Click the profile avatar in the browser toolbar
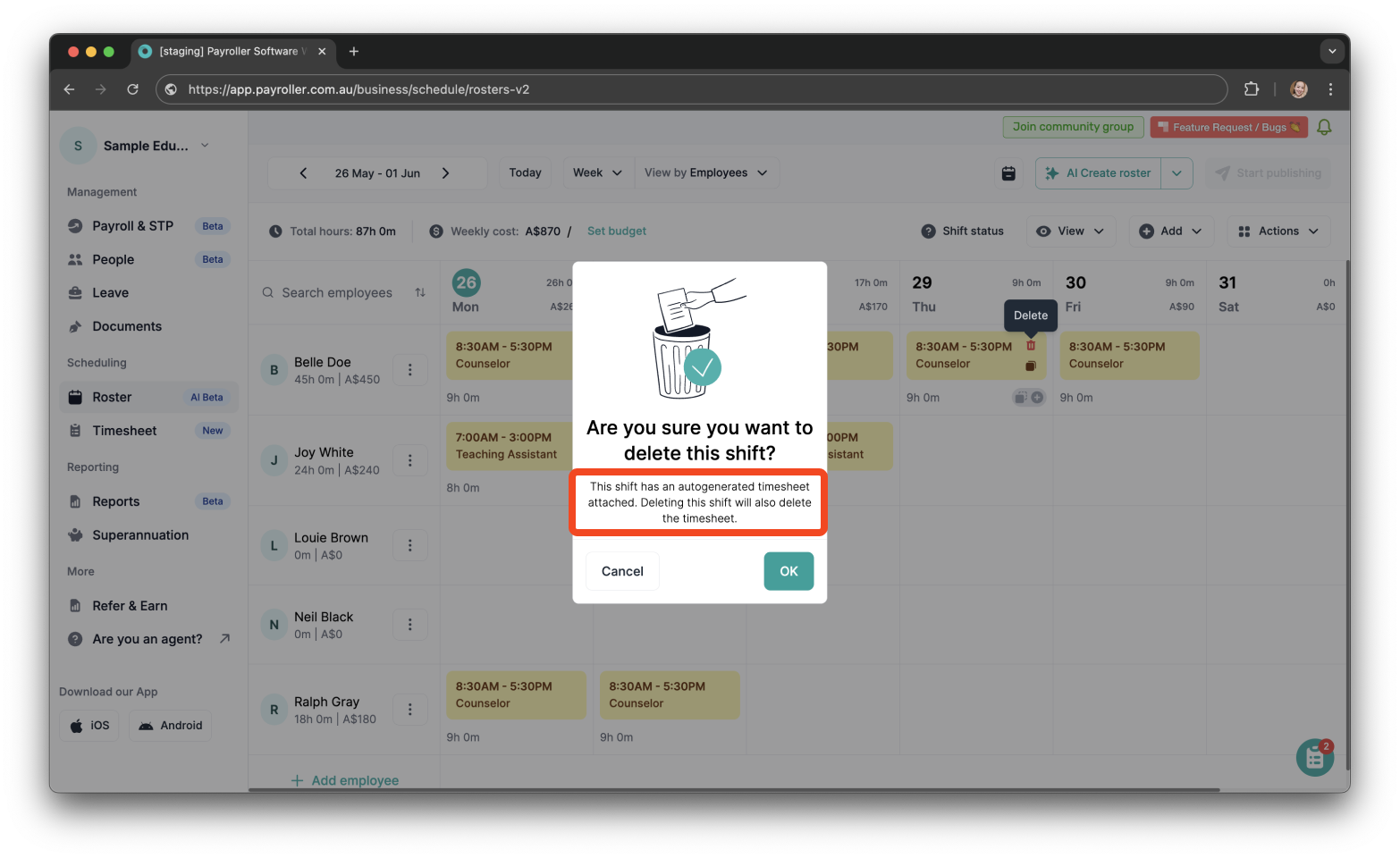This screenshot has height=858, width=1400. click(x=1297, y=89)
